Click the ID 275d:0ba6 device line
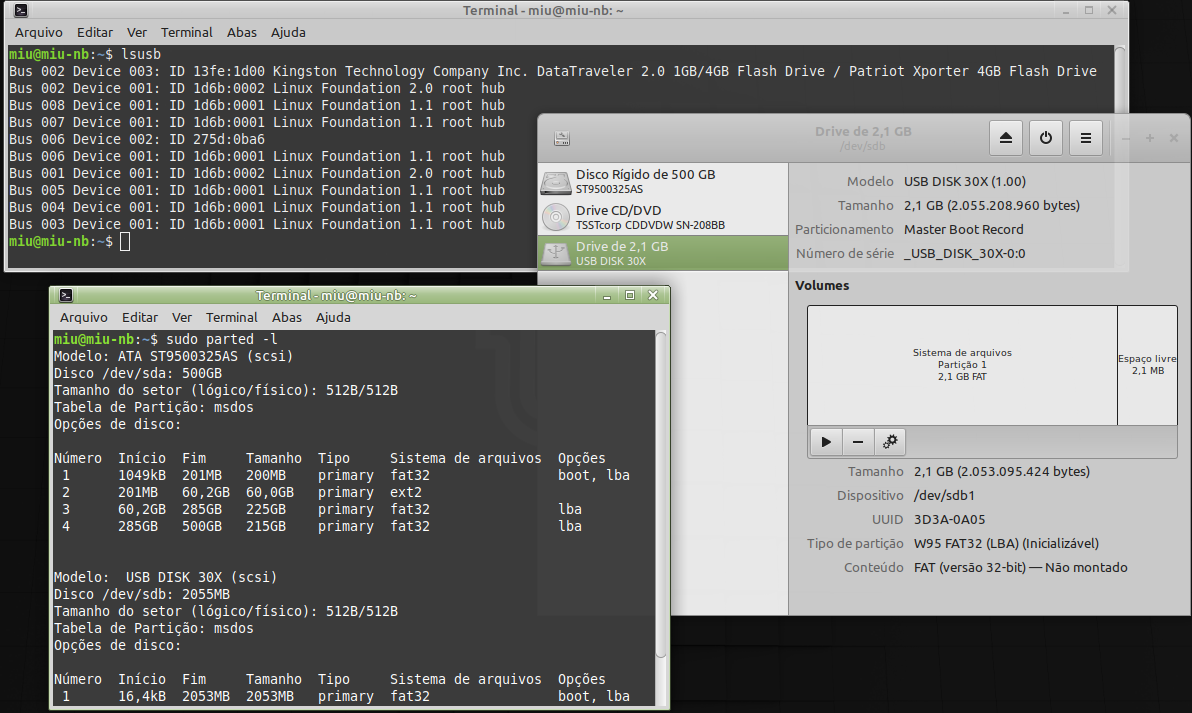The image size is (1192, 713). [x=137, y=140]
